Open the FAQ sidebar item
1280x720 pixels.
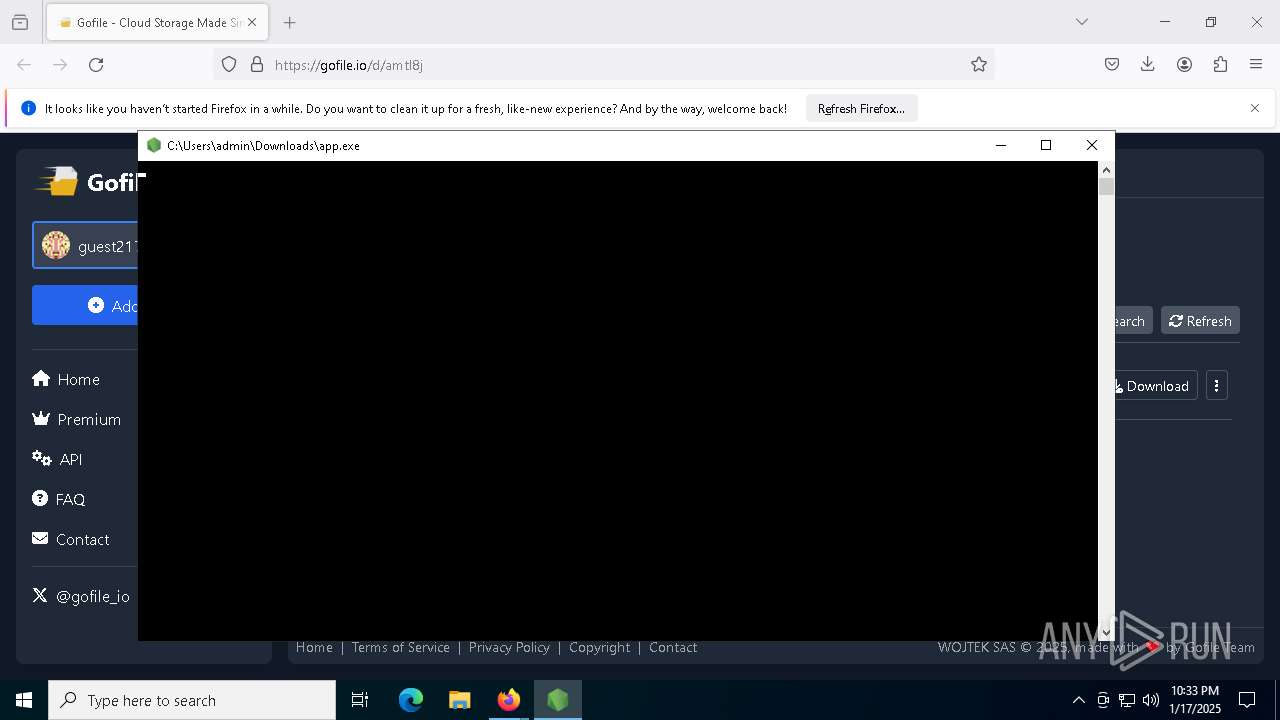pyautogui.click(x=58, y=499)
